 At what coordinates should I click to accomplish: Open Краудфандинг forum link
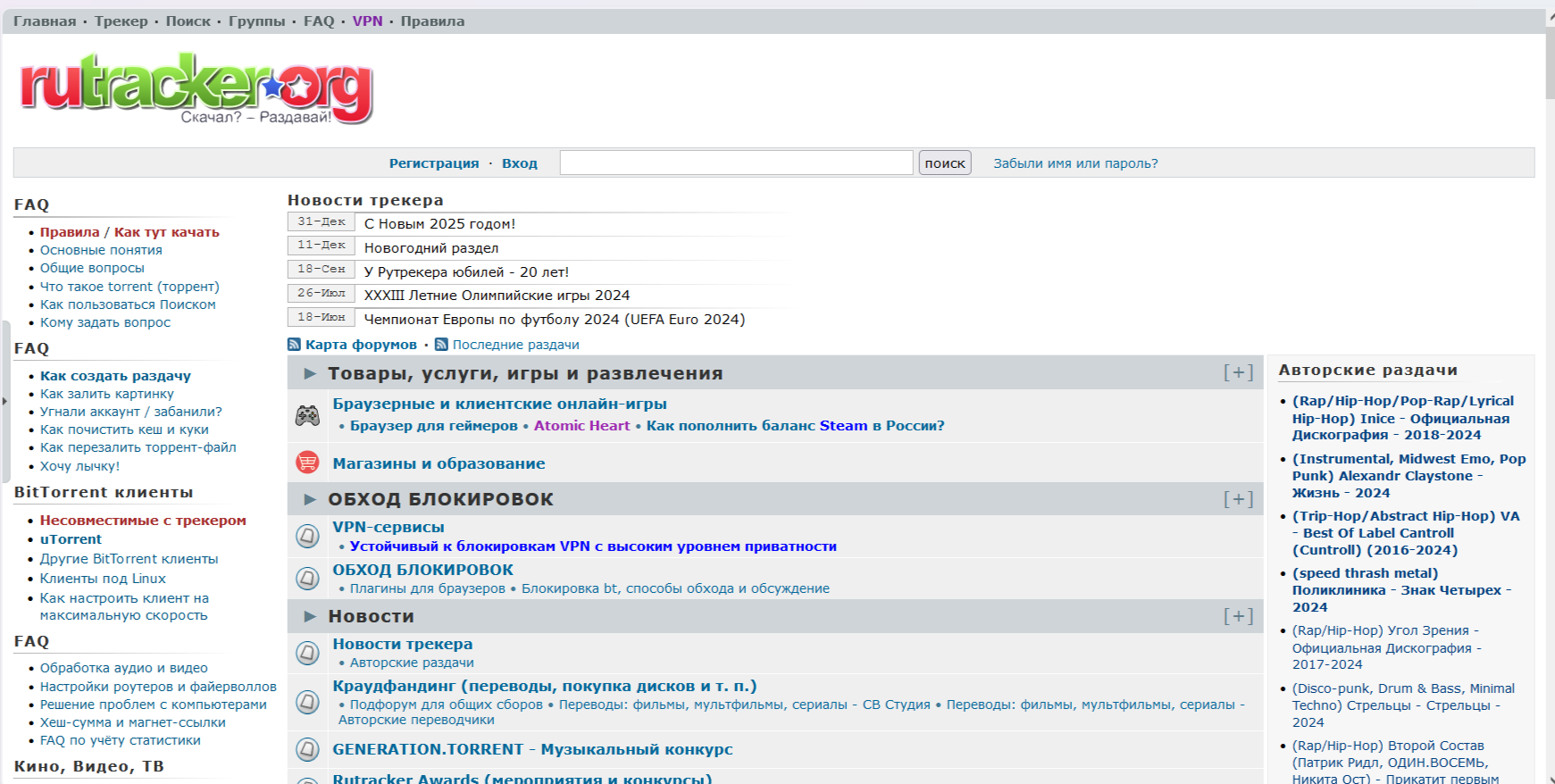pyautogui.click(x=545, y=686)
